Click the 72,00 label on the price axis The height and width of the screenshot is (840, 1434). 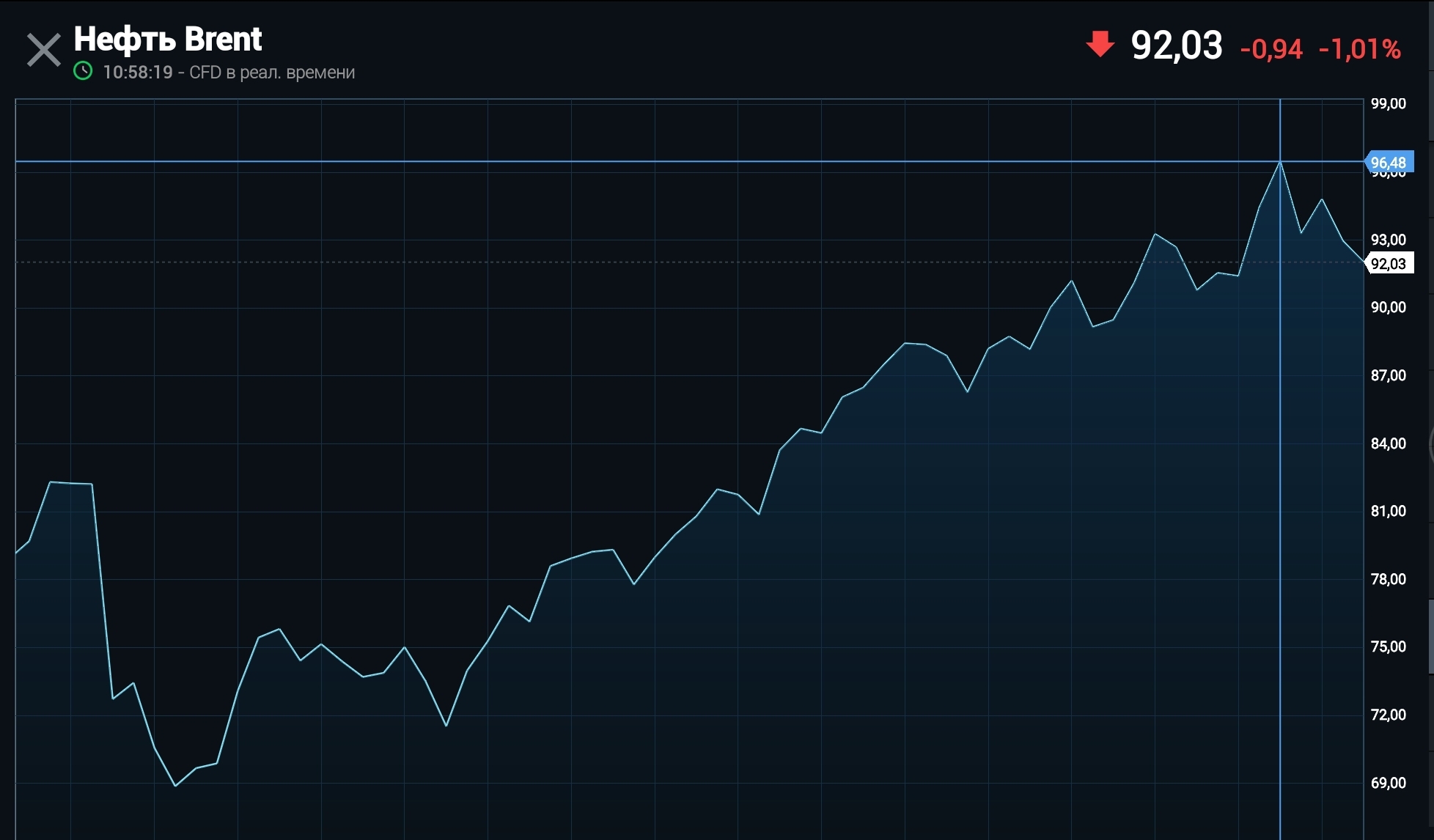(x=1389, y=715)
